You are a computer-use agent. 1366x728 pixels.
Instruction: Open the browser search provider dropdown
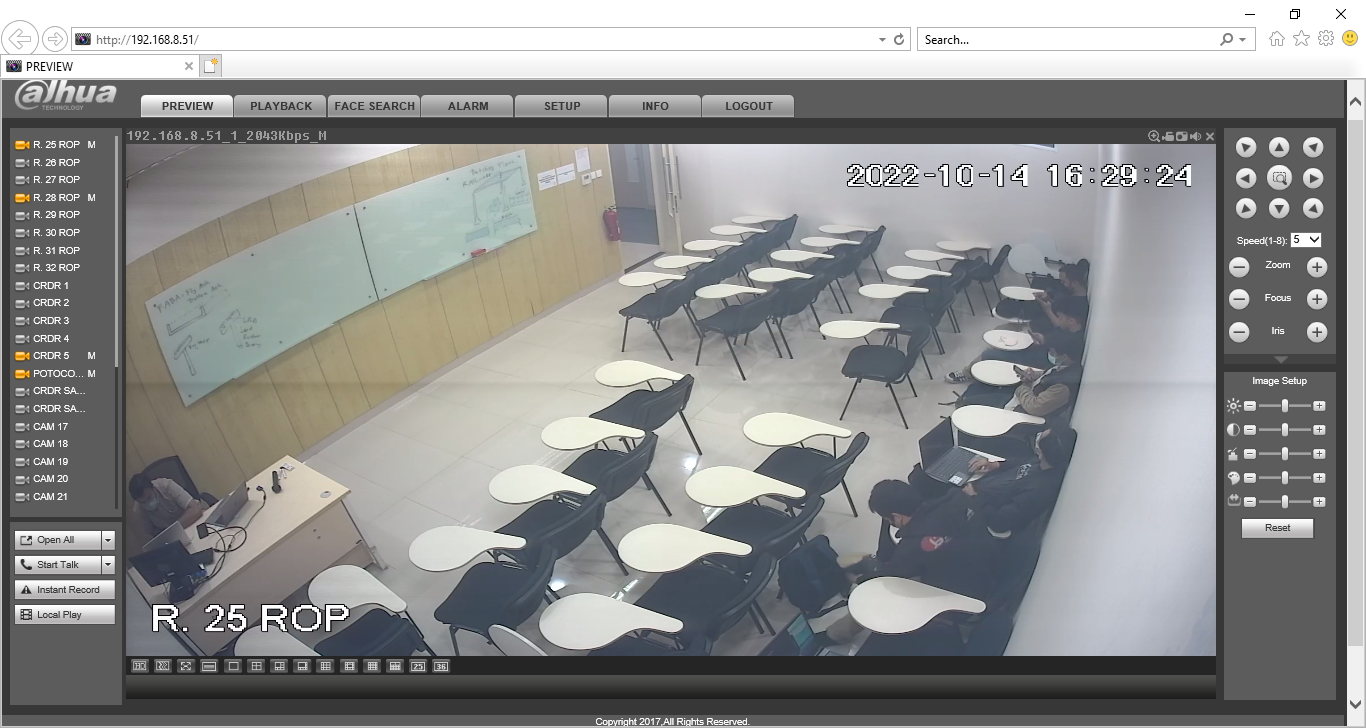coord(1242,40)
